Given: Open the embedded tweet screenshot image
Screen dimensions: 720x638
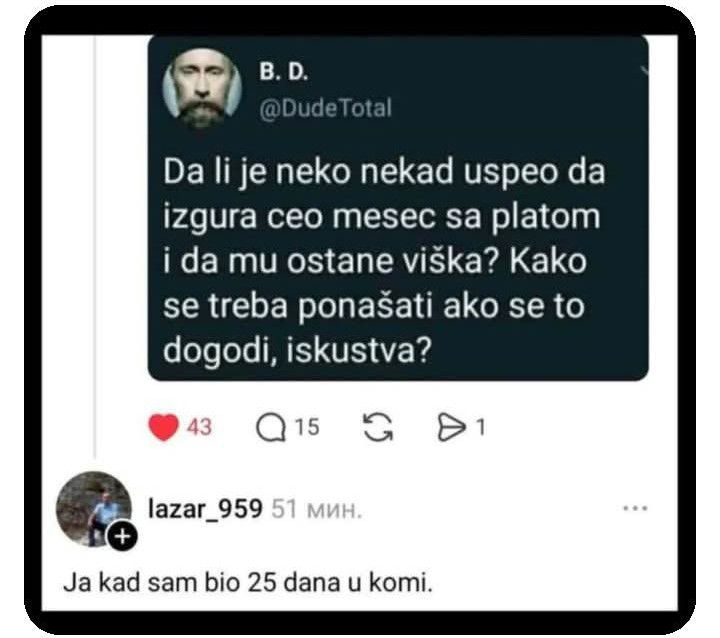Looking at the screenshot, I should pyautogui.click(x=398, y=208).
